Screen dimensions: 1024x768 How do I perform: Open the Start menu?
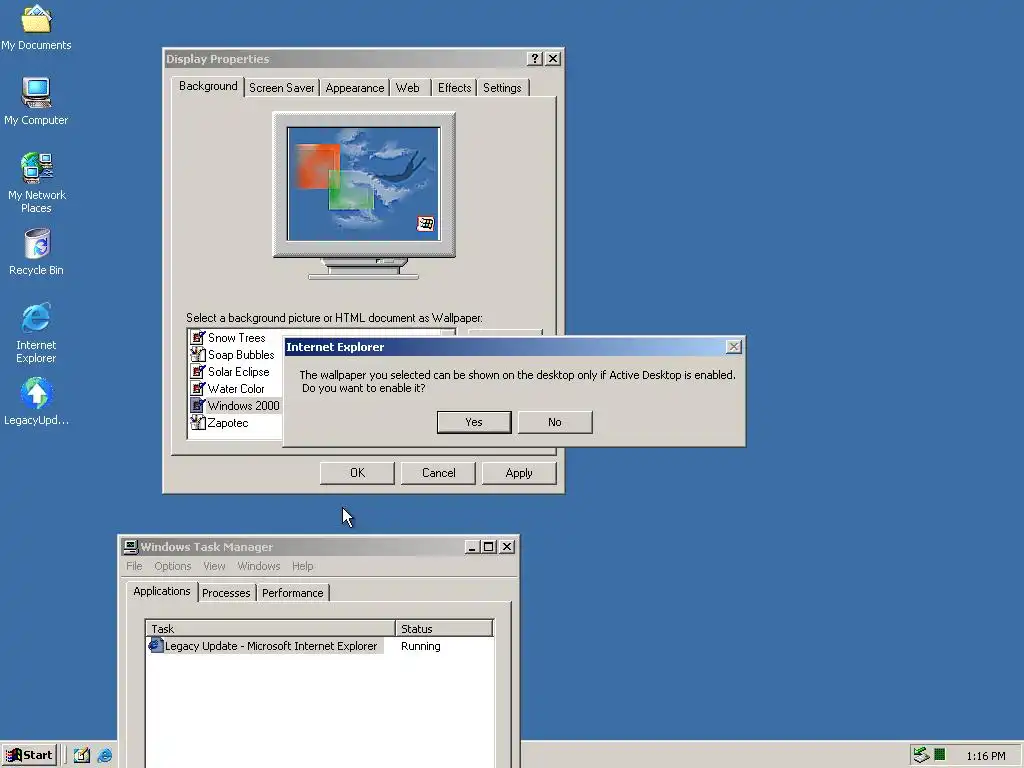[29, 755]
